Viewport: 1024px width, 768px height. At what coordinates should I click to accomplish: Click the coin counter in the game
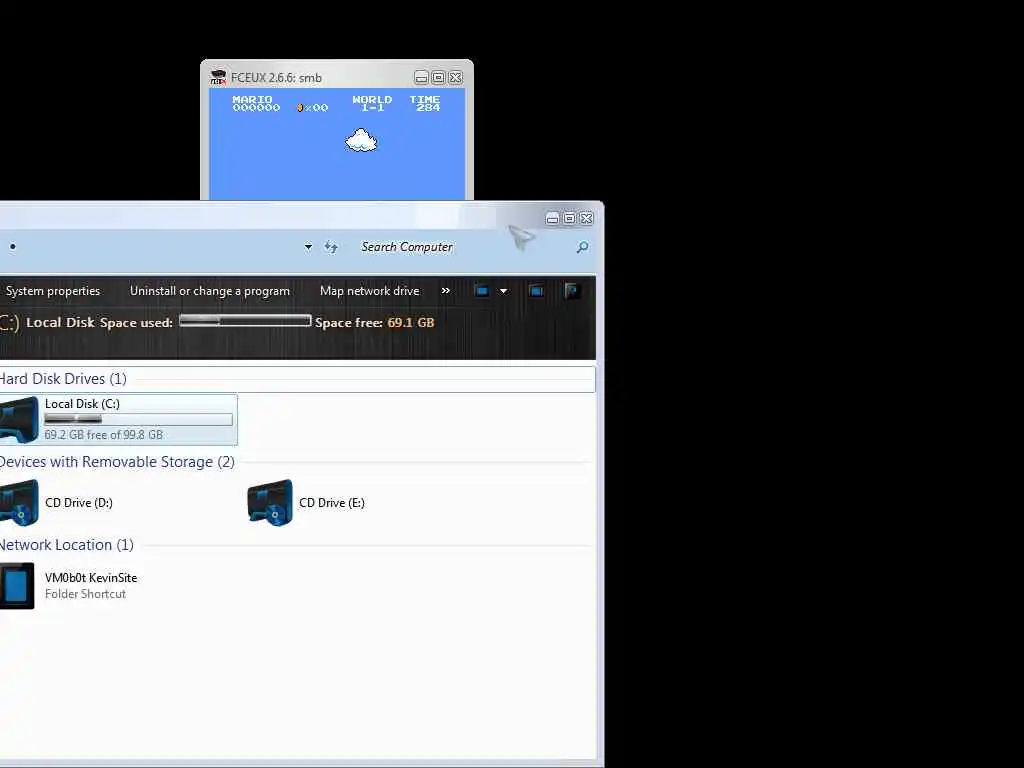(x=313, y=108)
